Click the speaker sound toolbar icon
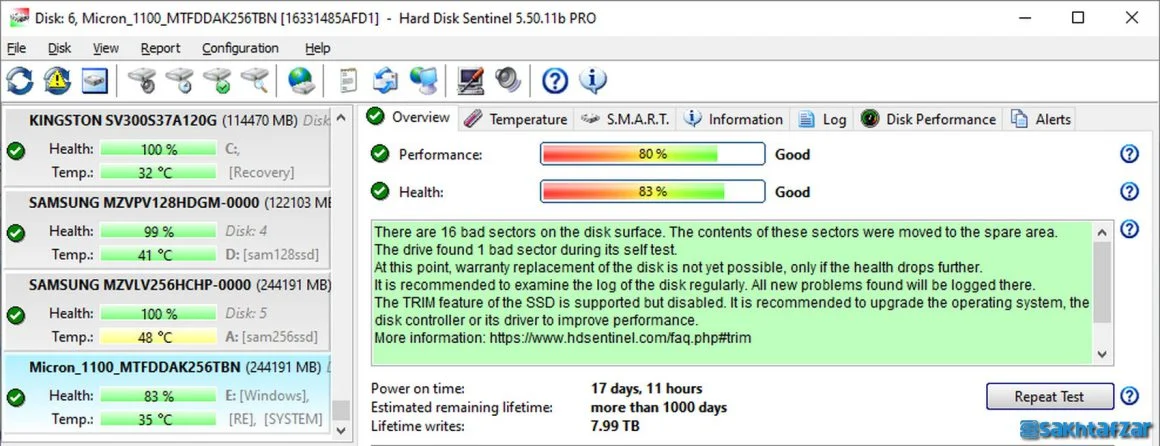 pyautogui.click(x=508, y=80)
